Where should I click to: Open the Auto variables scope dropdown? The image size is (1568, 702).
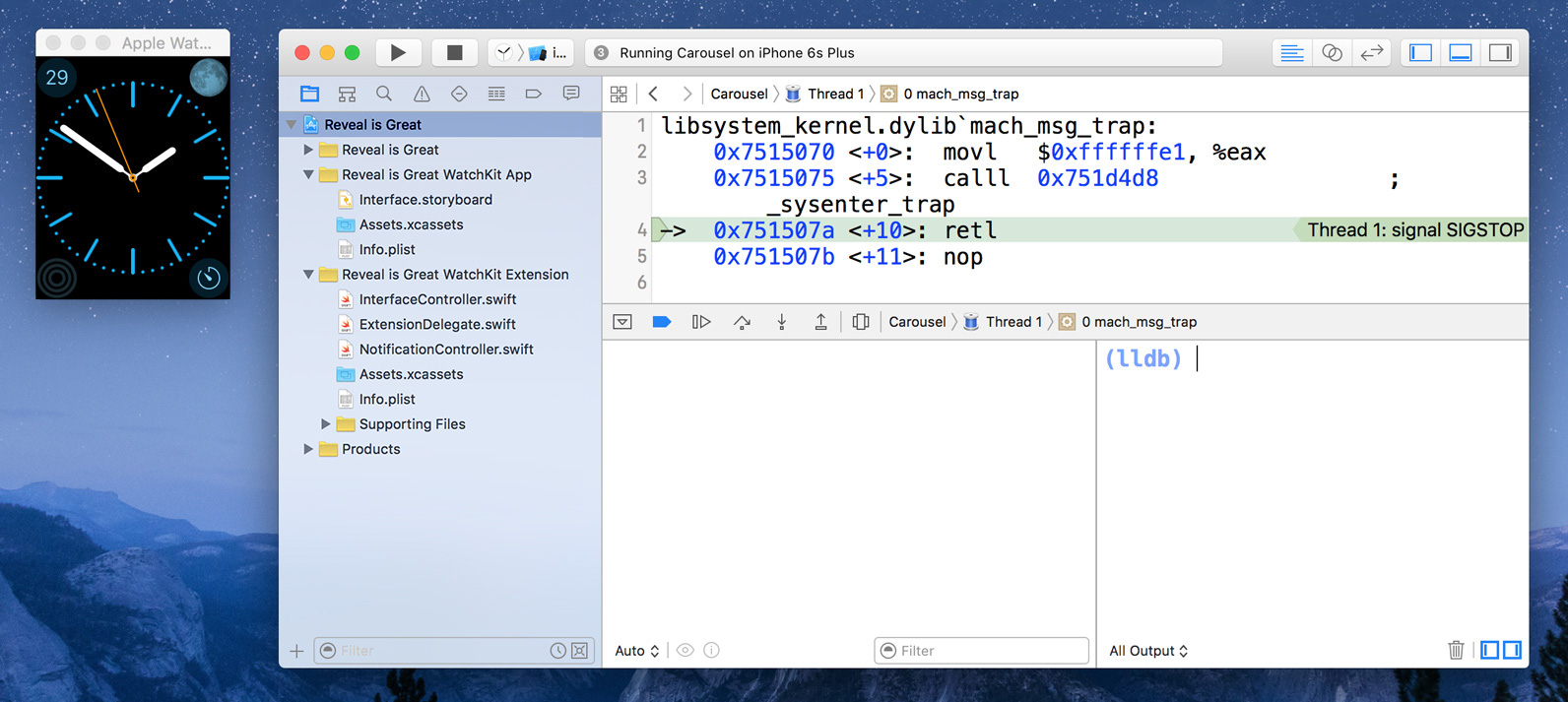tap(636, 651)
